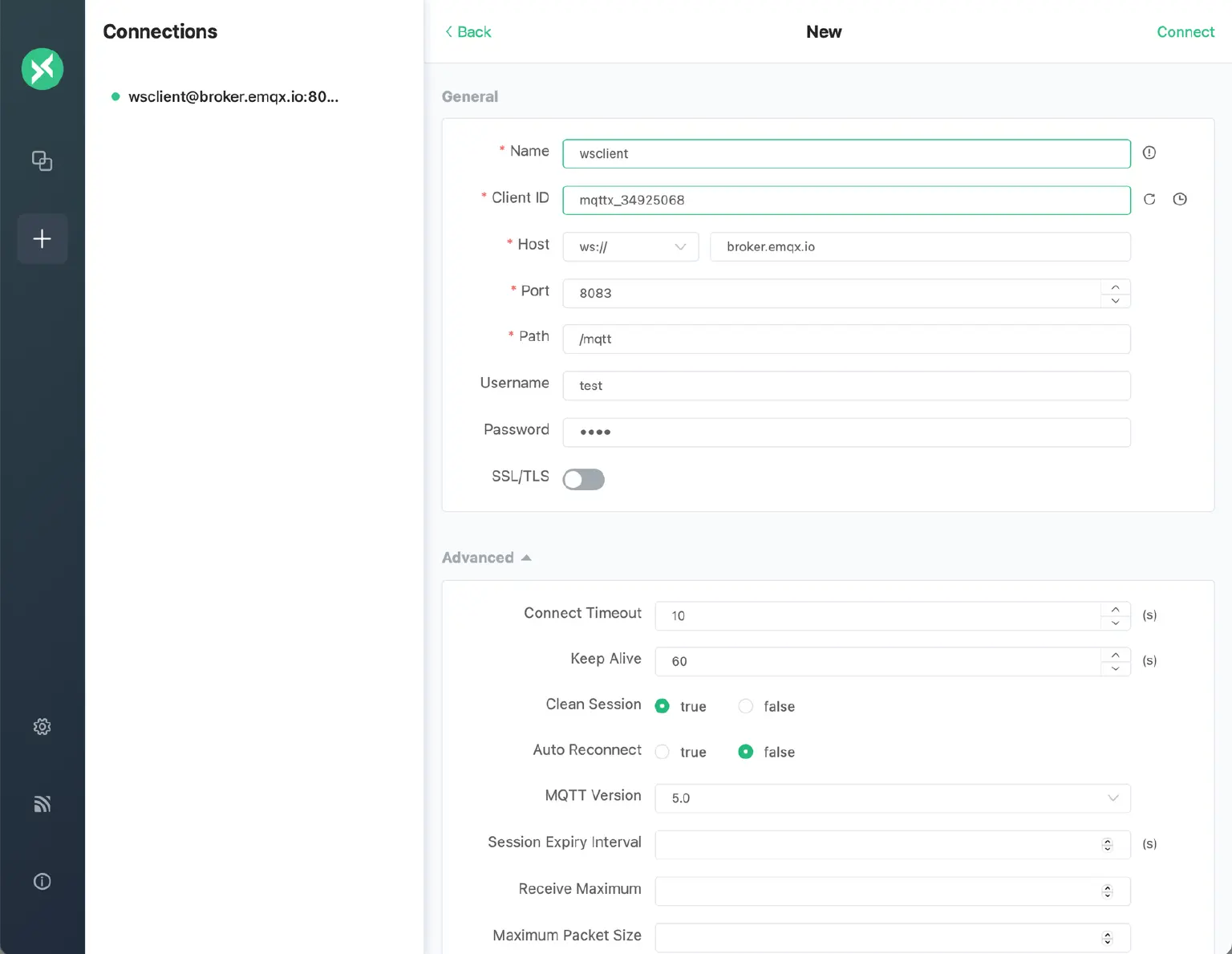Viewport: 1232px width, 954px height.
Task: Open the ws:// protocol dropdown
Action: pyautogui.click(x=630, y=246)
